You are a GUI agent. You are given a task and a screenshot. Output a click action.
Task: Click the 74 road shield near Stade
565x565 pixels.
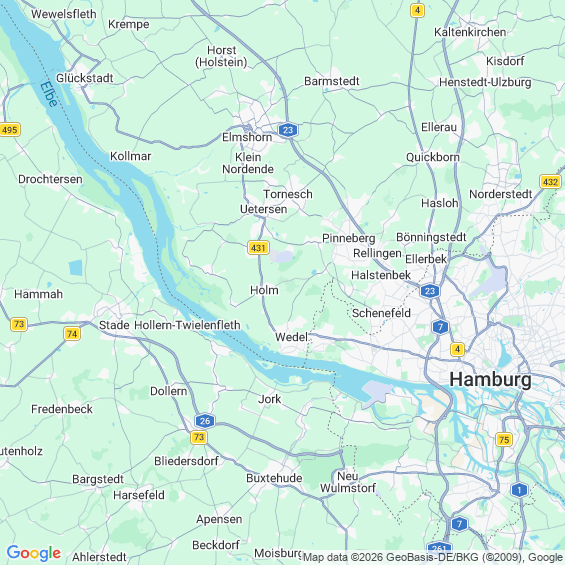(x=72, y=334)
